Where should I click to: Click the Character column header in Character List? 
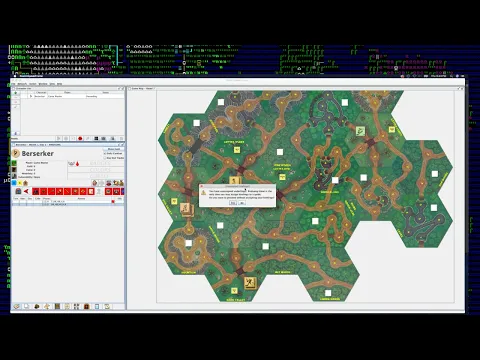[x=41, y=92]
